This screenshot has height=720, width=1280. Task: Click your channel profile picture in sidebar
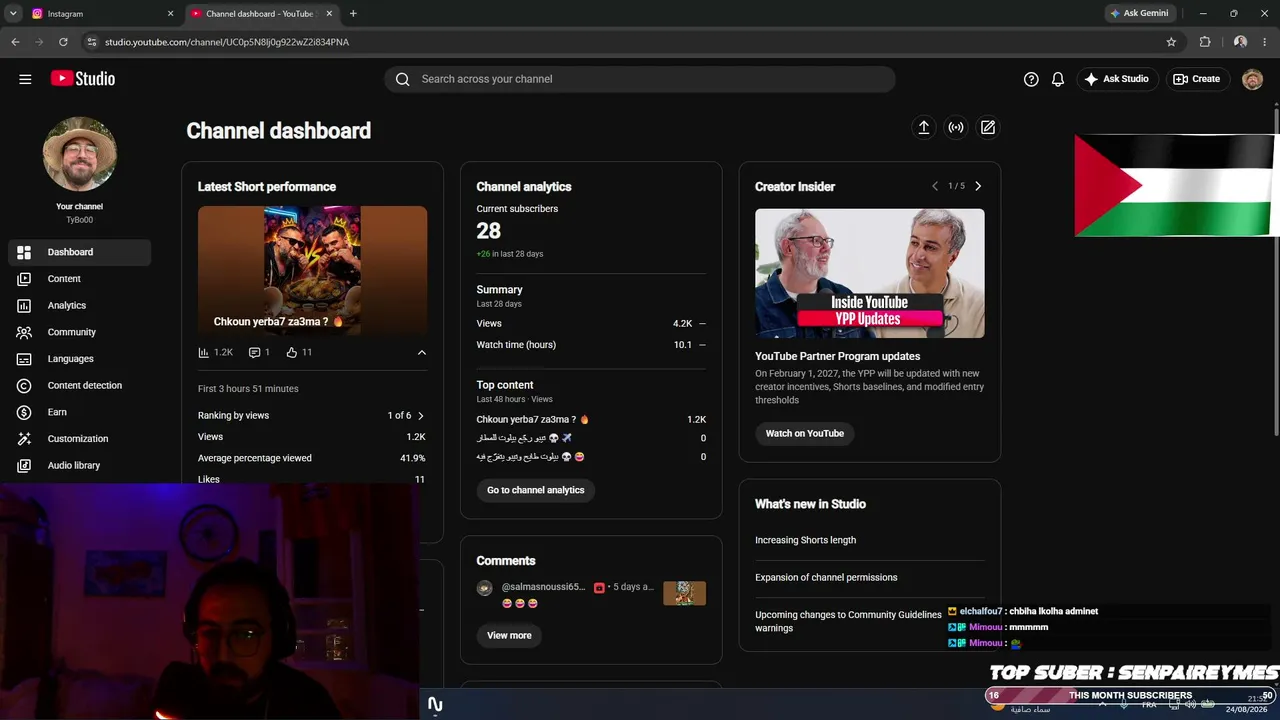point(80,154)
